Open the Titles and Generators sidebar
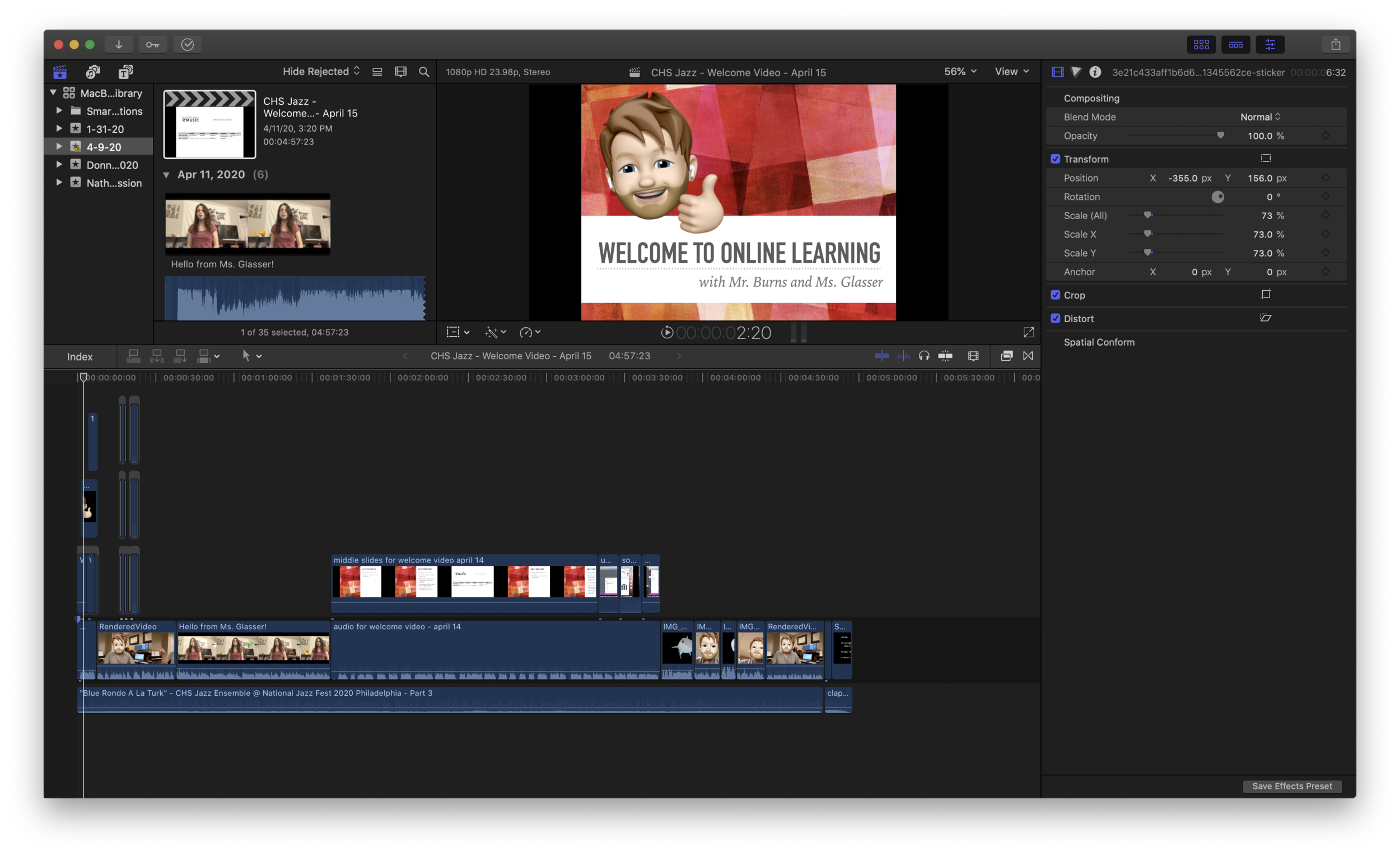1400x856 pixels. click(x=125, y=72)
